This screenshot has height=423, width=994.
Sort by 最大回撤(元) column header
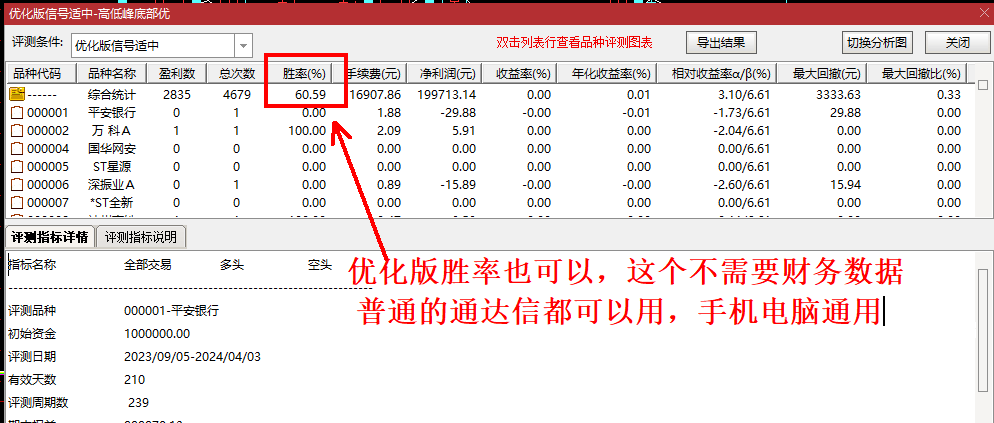pyautogui.click(x=822, y=74)
